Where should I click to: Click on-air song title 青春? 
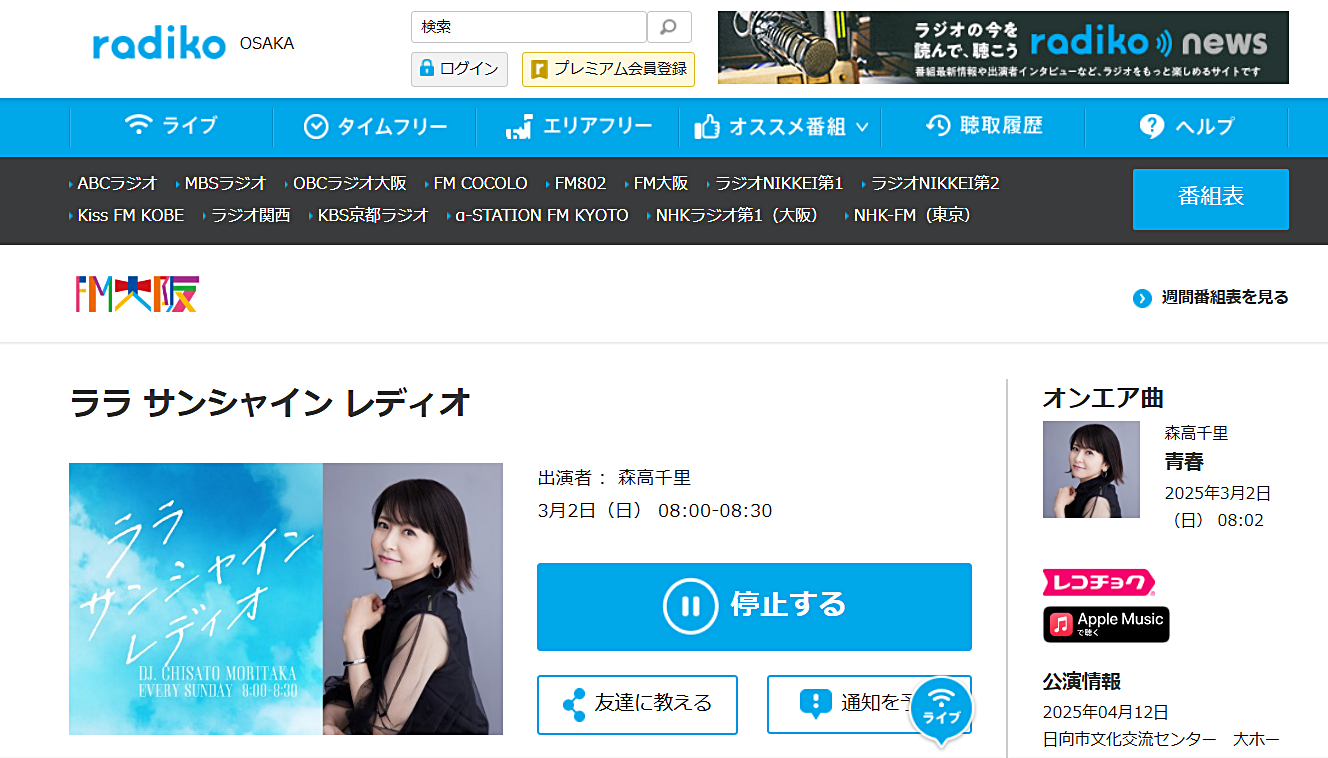coord(1185,462)
